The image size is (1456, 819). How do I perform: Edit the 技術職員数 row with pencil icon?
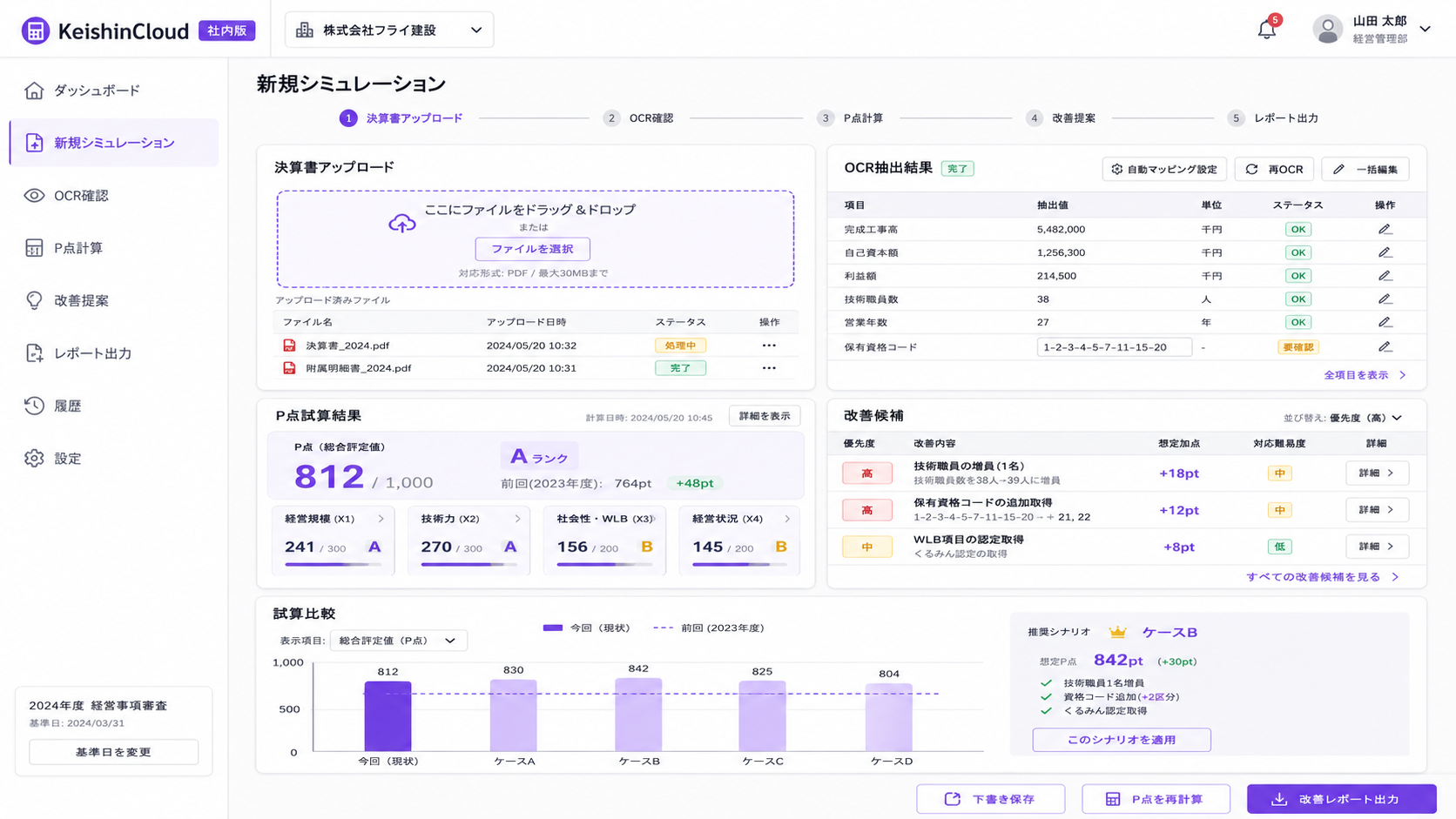point(1385,299)
